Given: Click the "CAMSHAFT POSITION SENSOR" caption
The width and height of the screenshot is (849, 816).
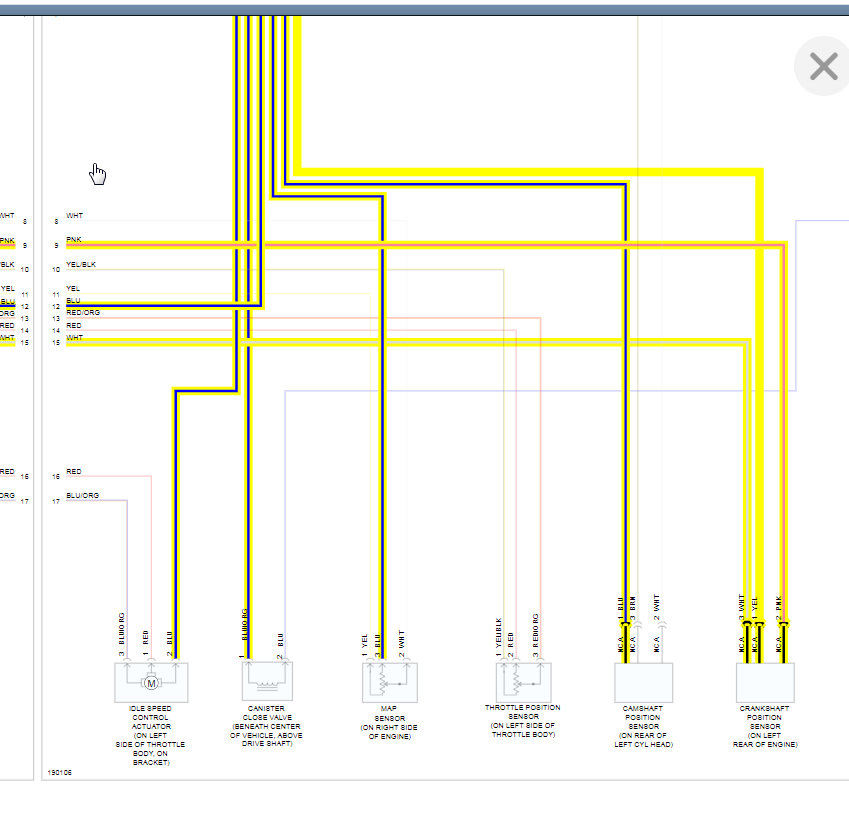Looking at the screenshot, I should pos(643,717).
